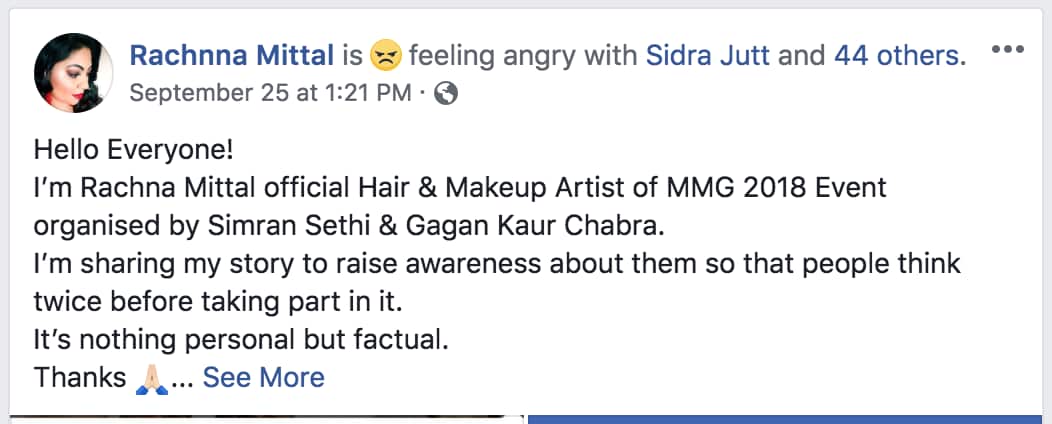Image resolution: width=1052 pixels, height=424 pixels.
Task: Open the blue attached image on the right
Action: (788, 418)
